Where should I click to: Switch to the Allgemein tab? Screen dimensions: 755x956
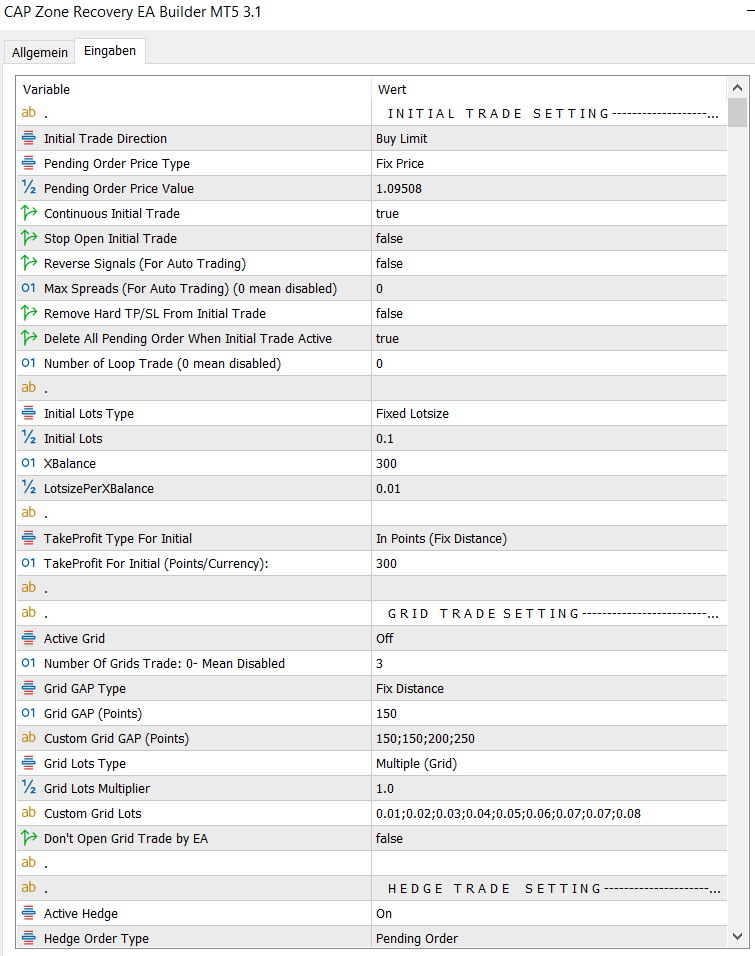pyautogui.click(x=40, y=52)
